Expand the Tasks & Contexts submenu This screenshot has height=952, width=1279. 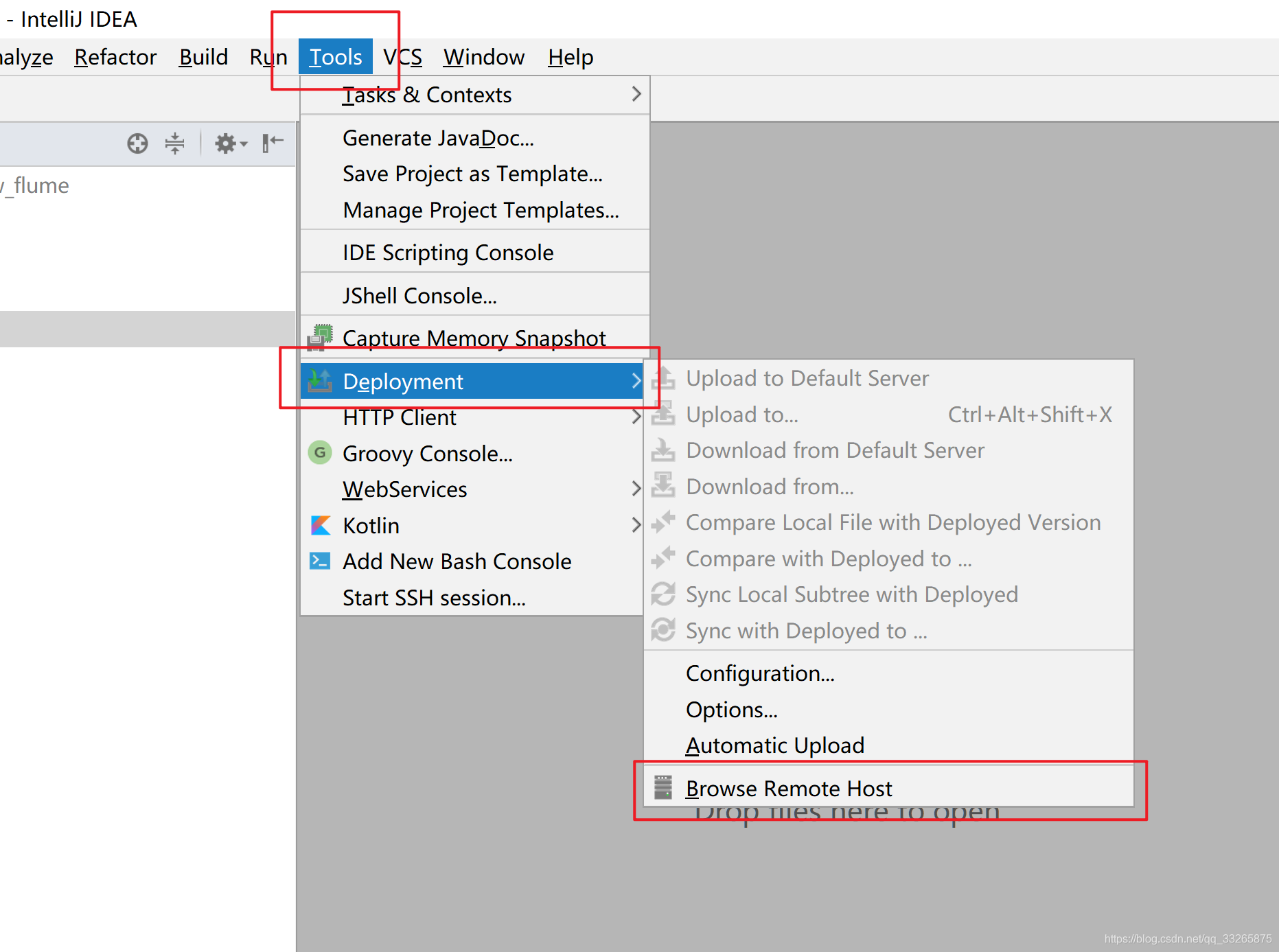(636, 95)
